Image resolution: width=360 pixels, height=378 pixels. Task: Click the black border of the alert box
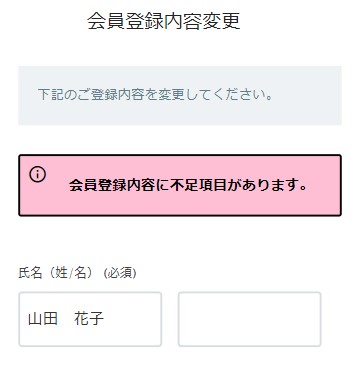coord(180,155)
